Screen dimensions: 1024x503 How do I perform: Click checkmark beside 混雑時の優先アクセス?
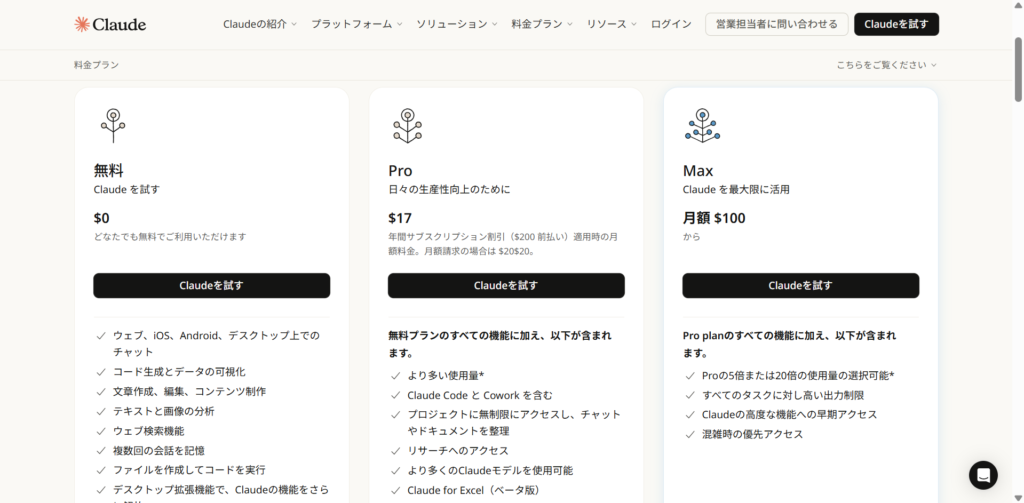[690, 434]
